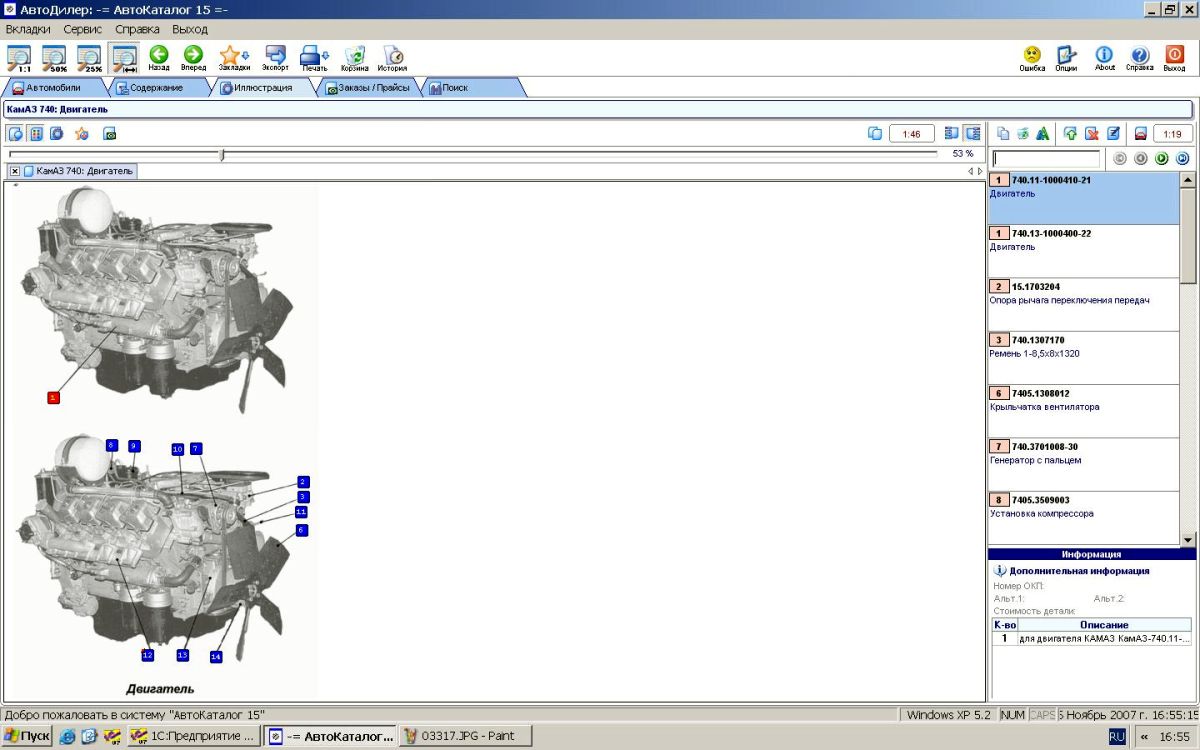Open the Справка menu in menu bar

click(138, 29)
